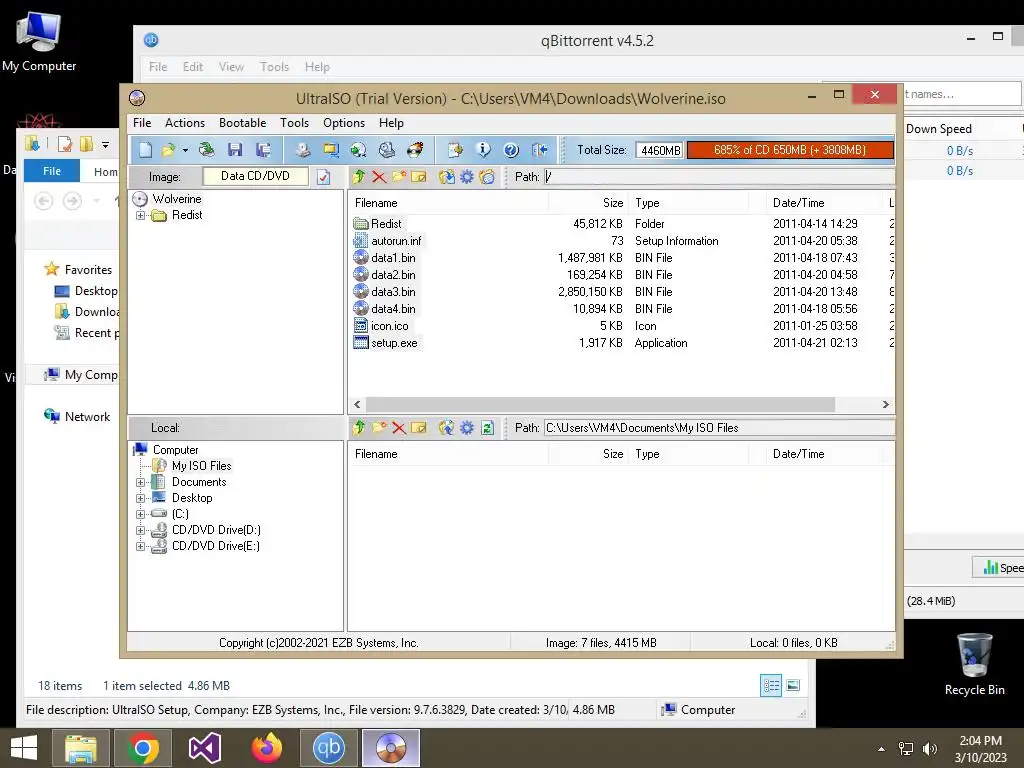Open the Actions menu

point(185,123)
